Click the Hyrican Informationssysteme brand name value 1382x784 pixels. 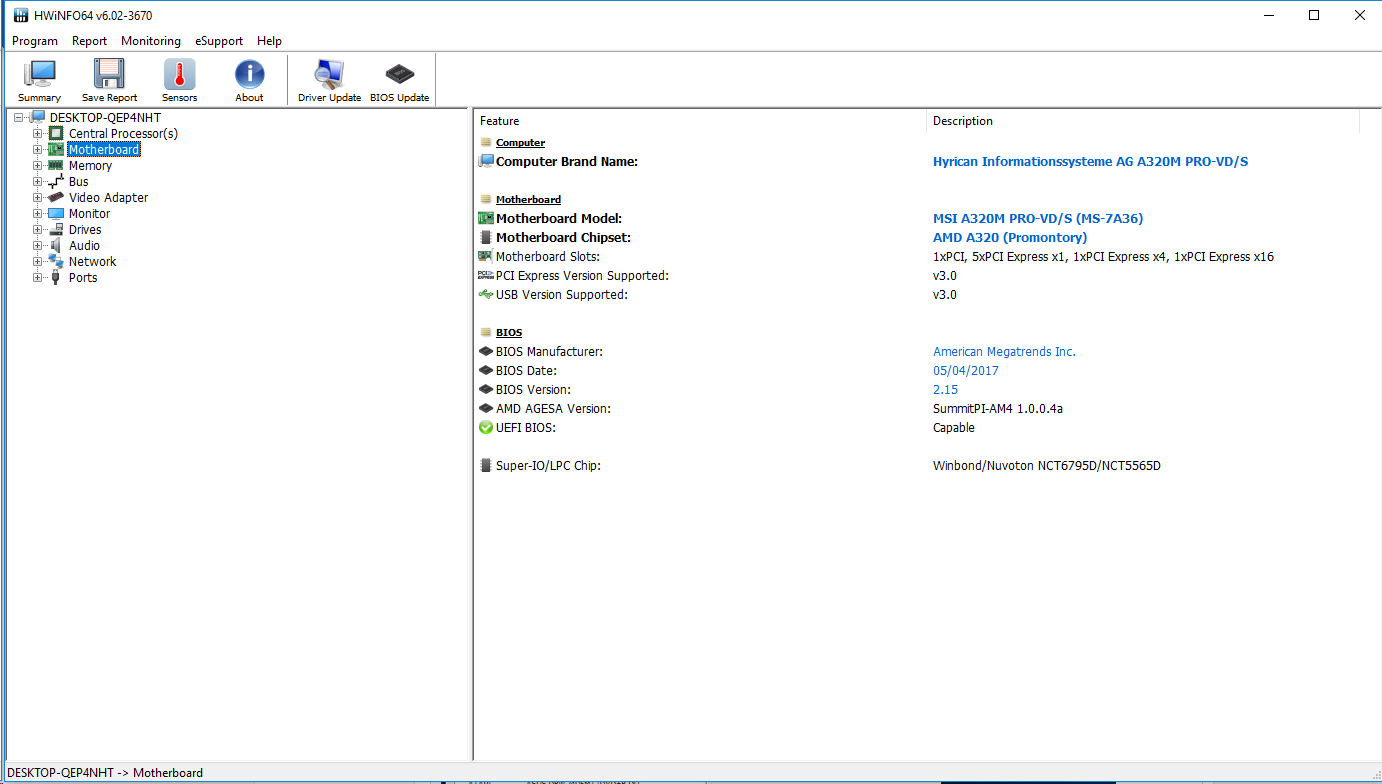(x=1090, y=162)
